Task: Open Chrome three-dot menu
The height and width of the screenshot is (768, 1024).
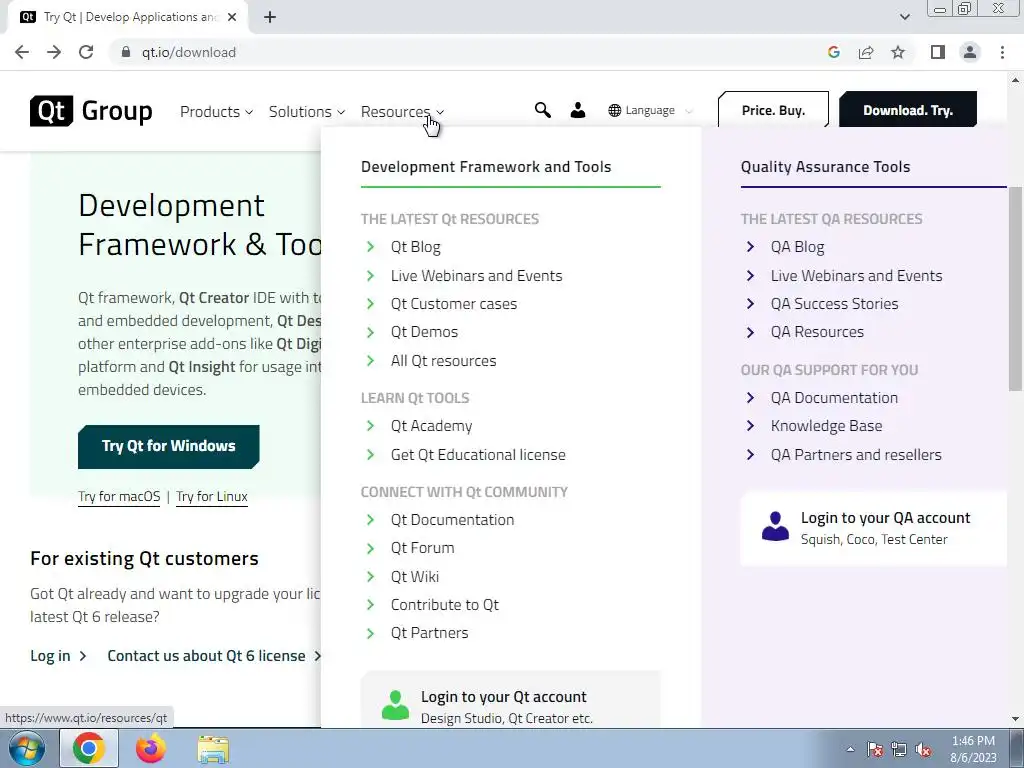Action: [x=1002, y=52]
